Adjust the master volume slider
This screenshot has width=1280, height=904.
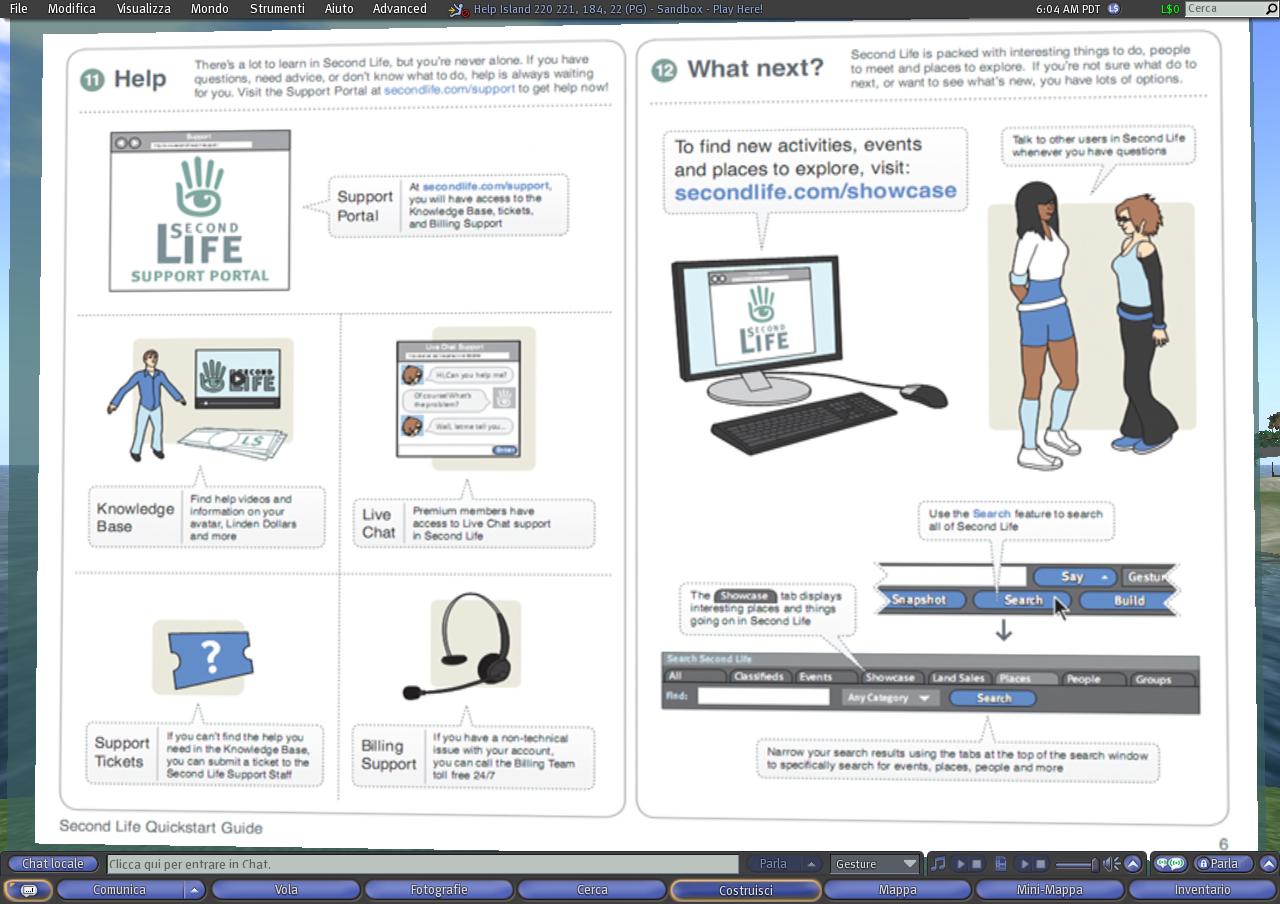click(x=1077, y=864)
